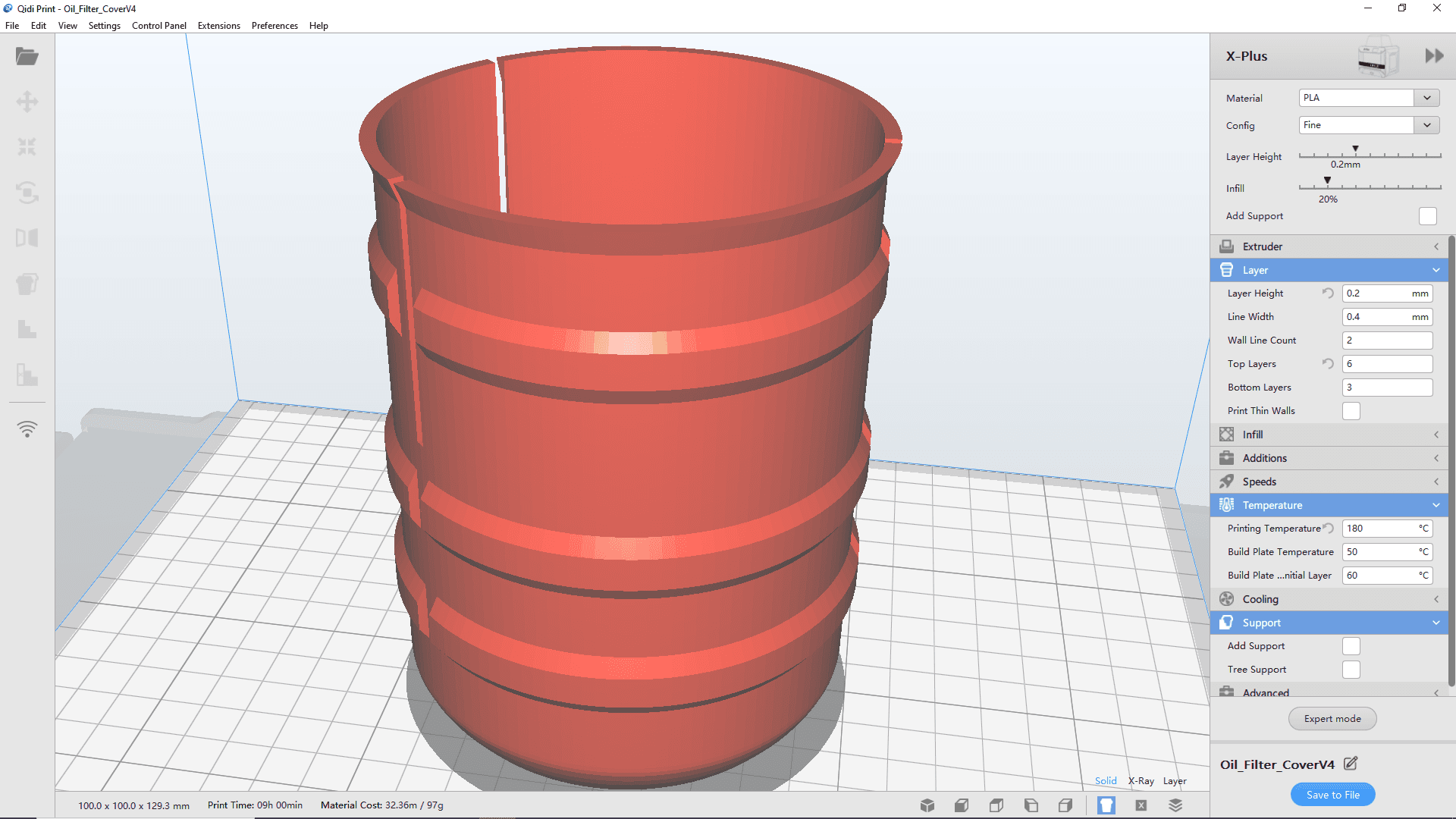Click the rotate/orbit view icon

pyautogui.click(x=27, y=192)
